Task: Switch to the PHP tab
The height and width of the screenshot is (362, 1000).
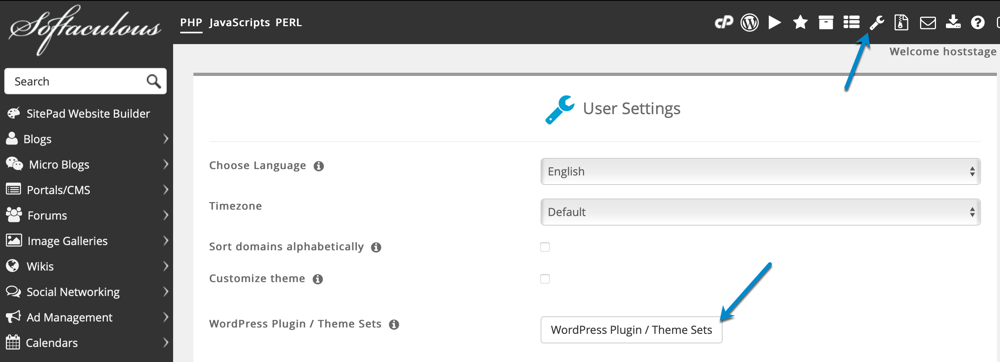Action: tap(191, 22)
